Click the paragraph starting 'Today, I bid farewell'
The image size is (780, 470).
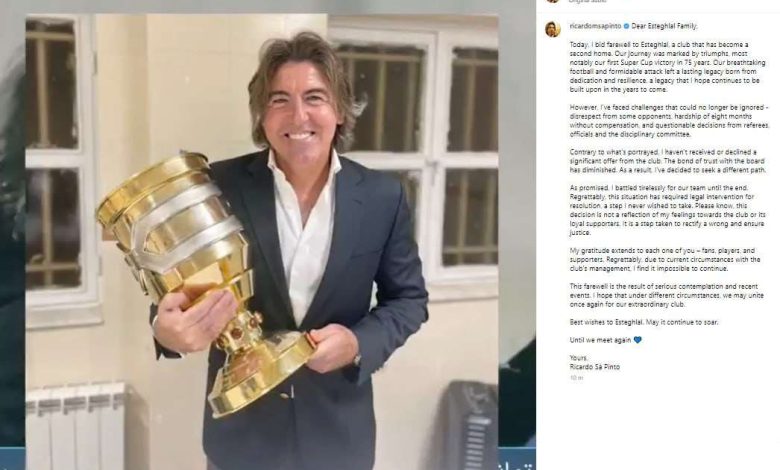coord(665,67)
